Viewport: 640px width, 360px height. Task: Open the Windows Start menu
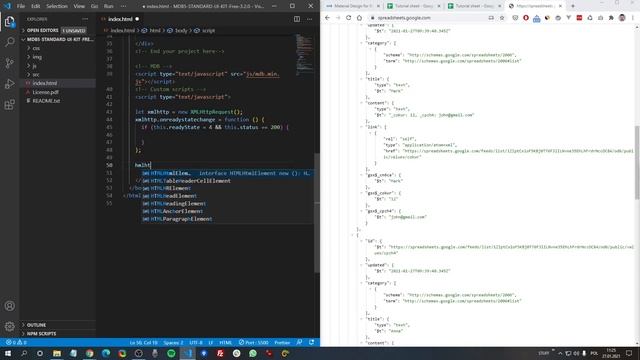pos(8,353)
